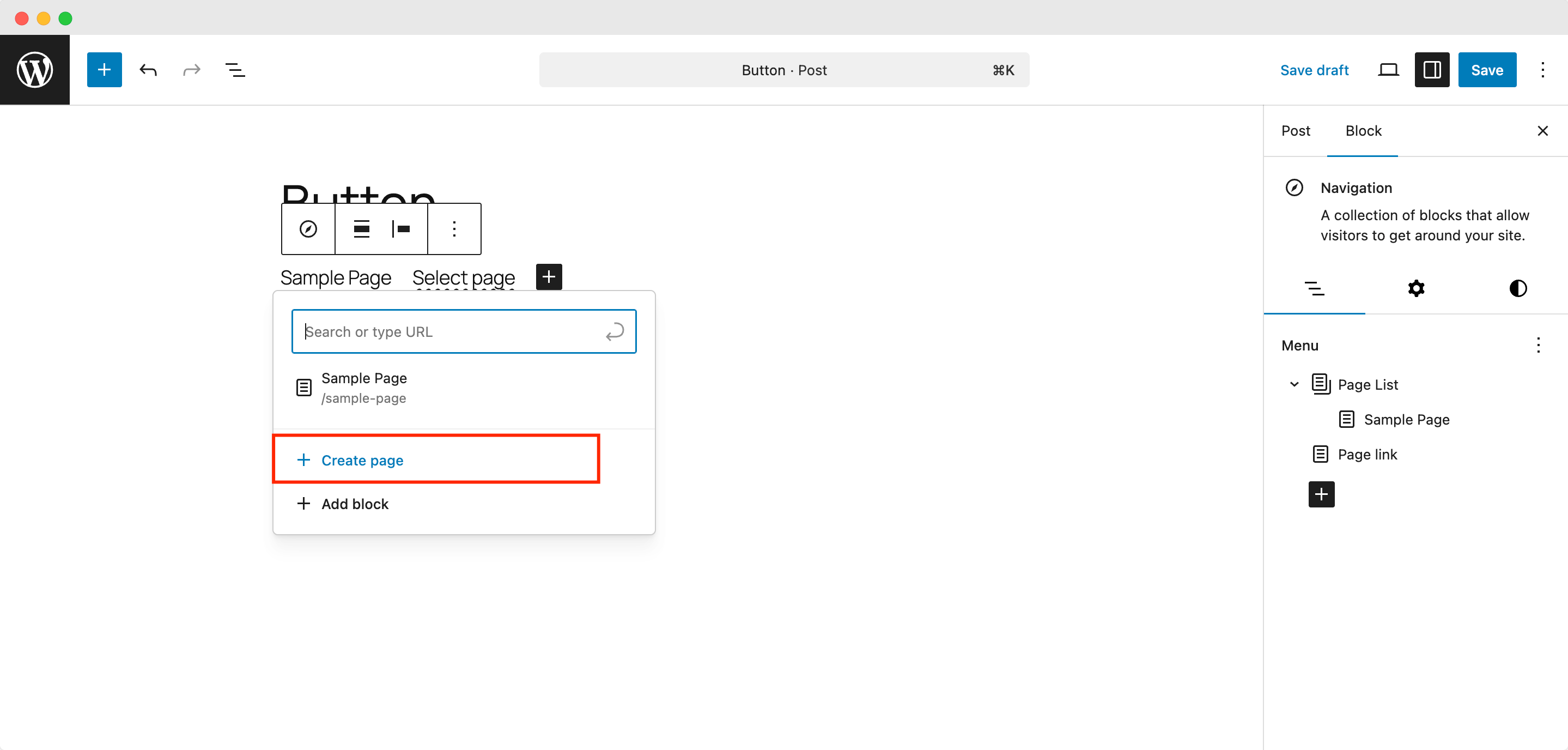This screenshot has height=750, width=1568.
Task: Open the Options three-dot menu in the top bar
Action: click(1542, 70)
